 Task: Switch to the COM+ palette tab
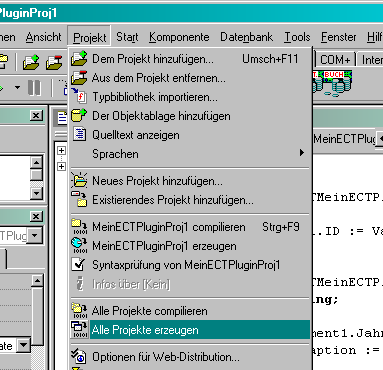tap(335, 60)
